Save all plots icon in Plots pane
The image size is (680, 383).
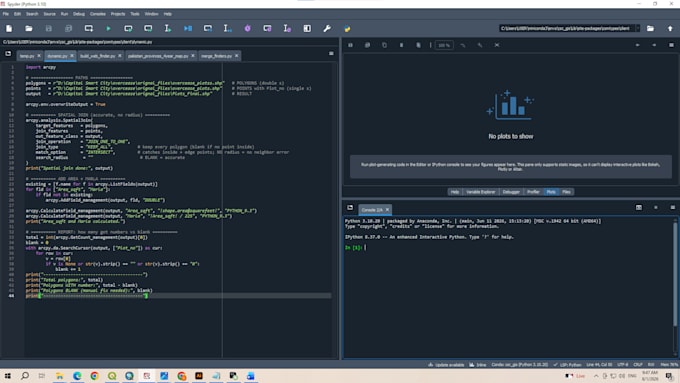click(367, 45)
